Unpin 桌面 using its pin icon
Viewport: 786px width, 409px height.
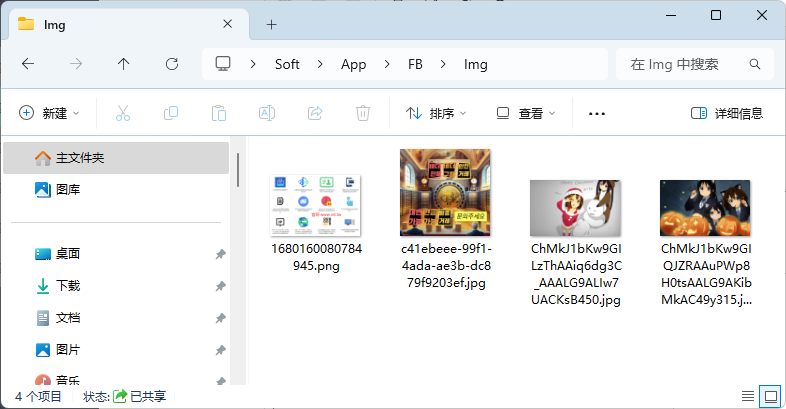(220, 254)
